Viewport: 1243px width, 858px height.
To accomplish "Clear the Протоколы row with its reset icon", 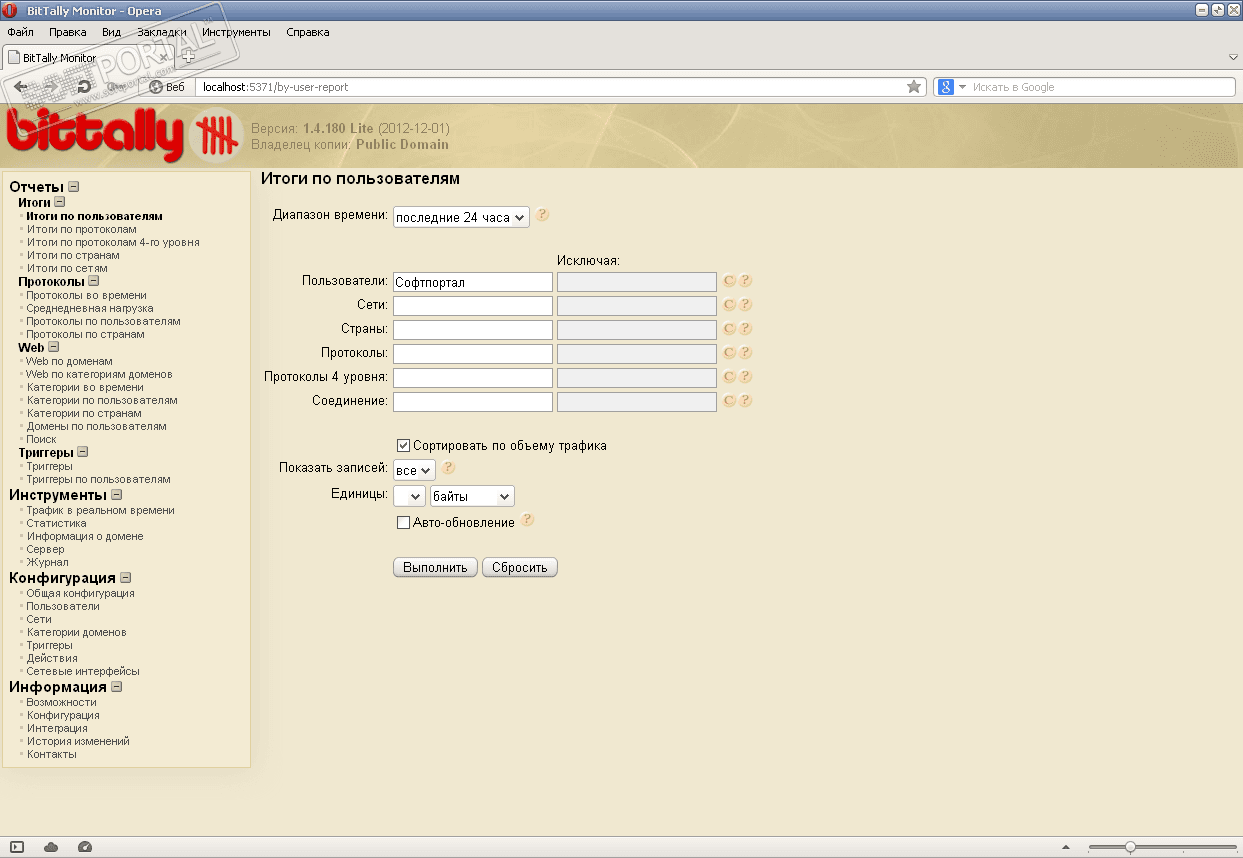I will click(x=729, y=353).
